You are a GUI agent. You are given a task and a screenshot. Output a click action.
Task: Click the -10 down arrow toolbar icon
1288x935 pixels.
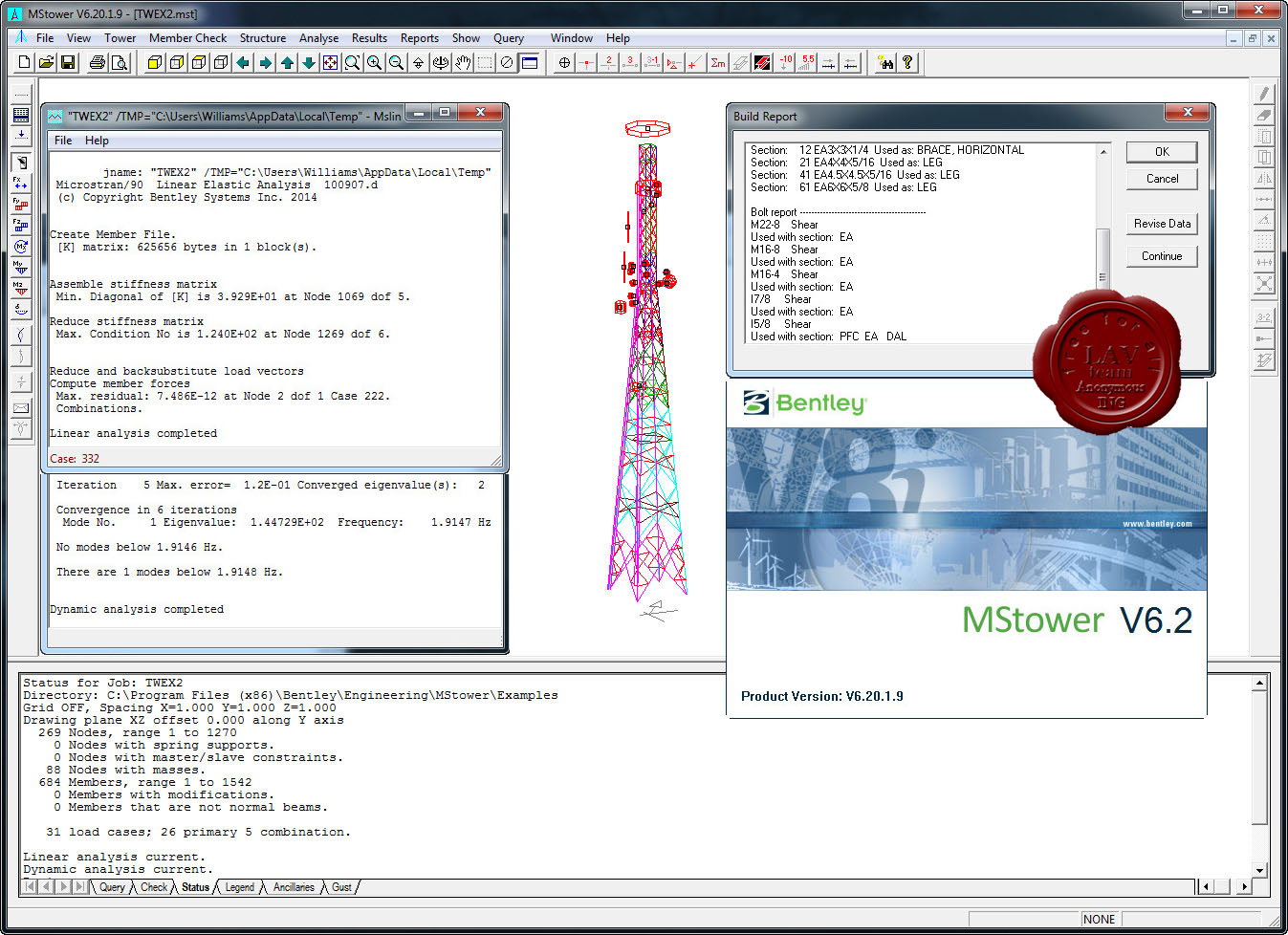[786, 62]
